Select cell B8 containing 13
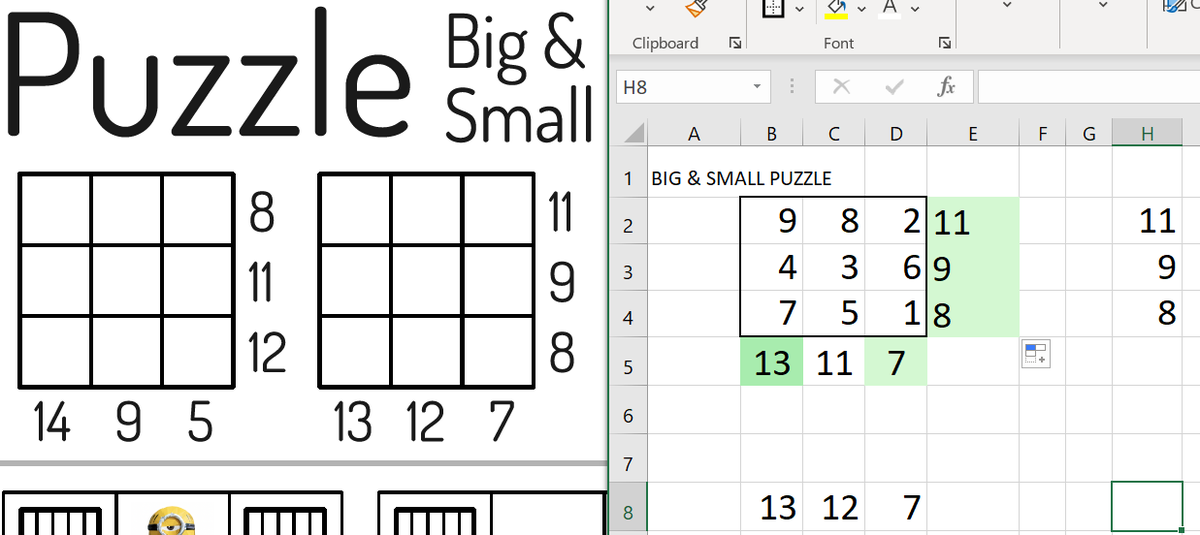The height and width of the screenshot is (535, 1200). (x=771, y=508)
